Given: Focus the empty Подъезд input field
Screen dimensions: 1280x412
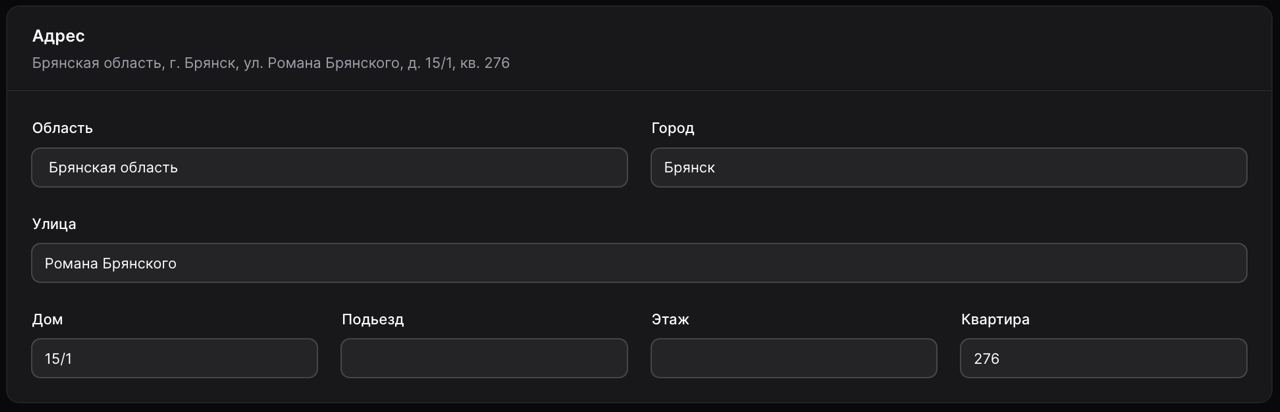Looking at the screenshot, I should click(x=484, y=358).
